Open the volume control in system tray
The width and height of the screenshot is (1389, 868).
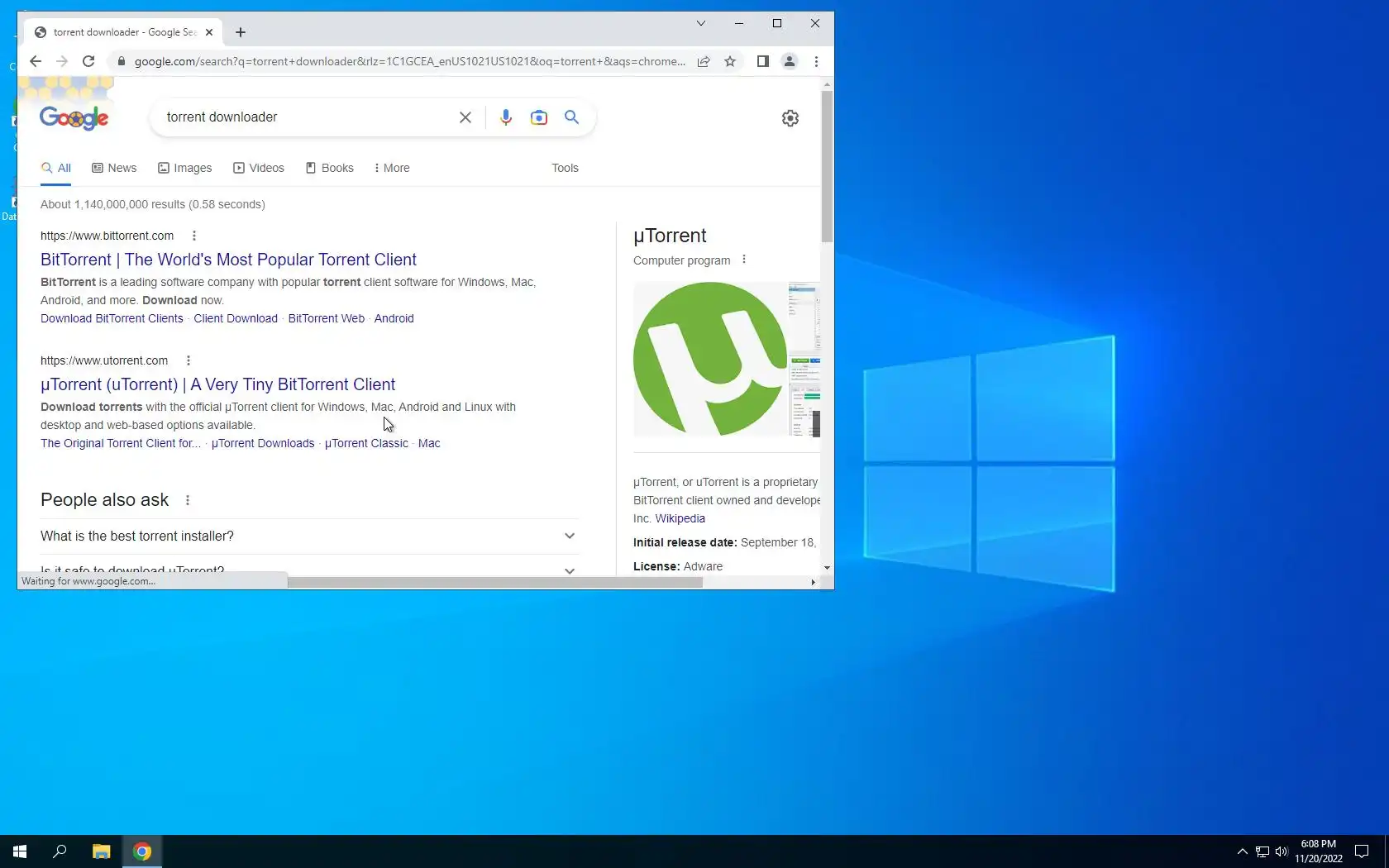coord(1282,851)
